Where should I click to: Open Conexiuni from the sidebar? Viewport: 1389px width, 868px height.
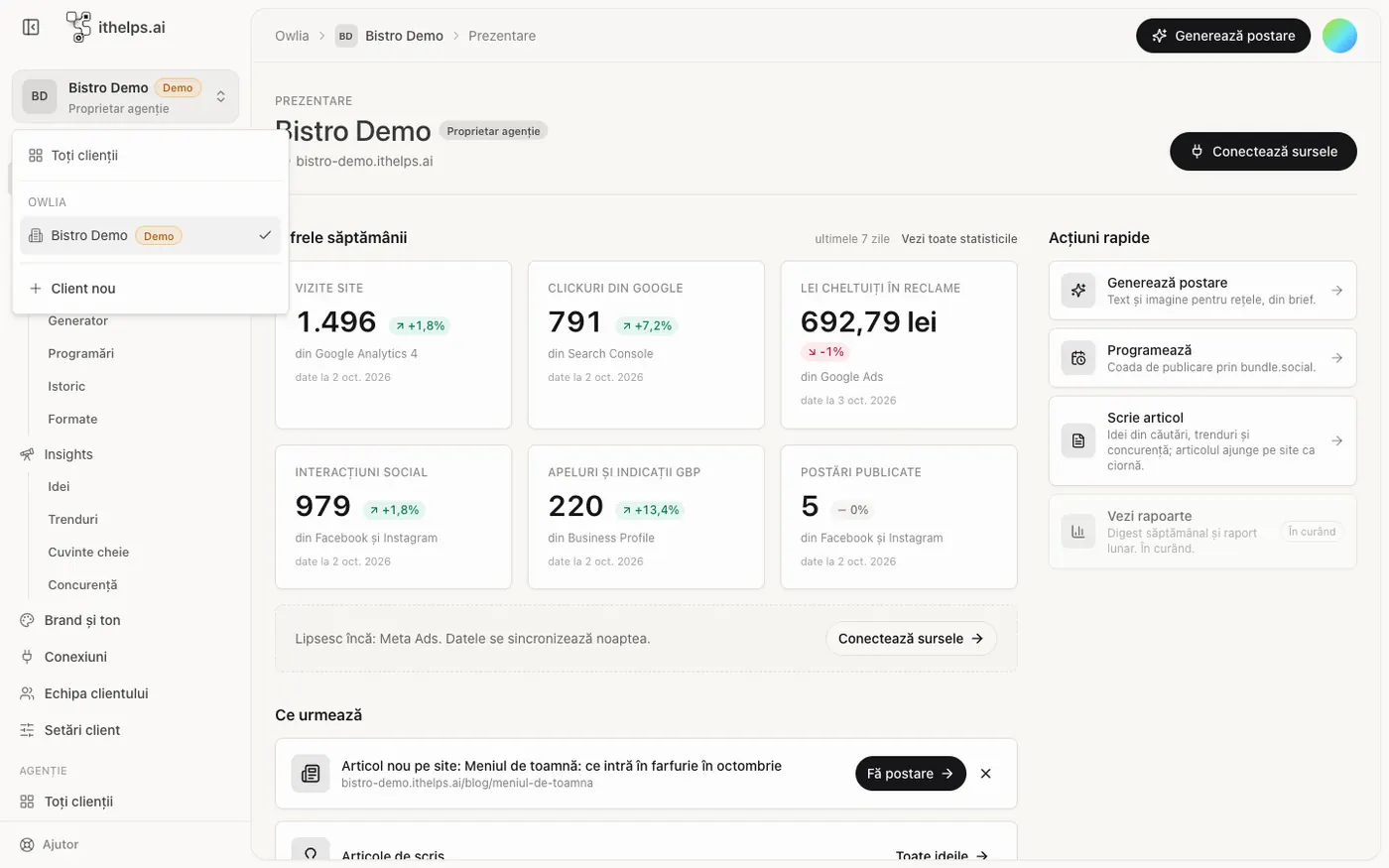[x=75, y=657]
